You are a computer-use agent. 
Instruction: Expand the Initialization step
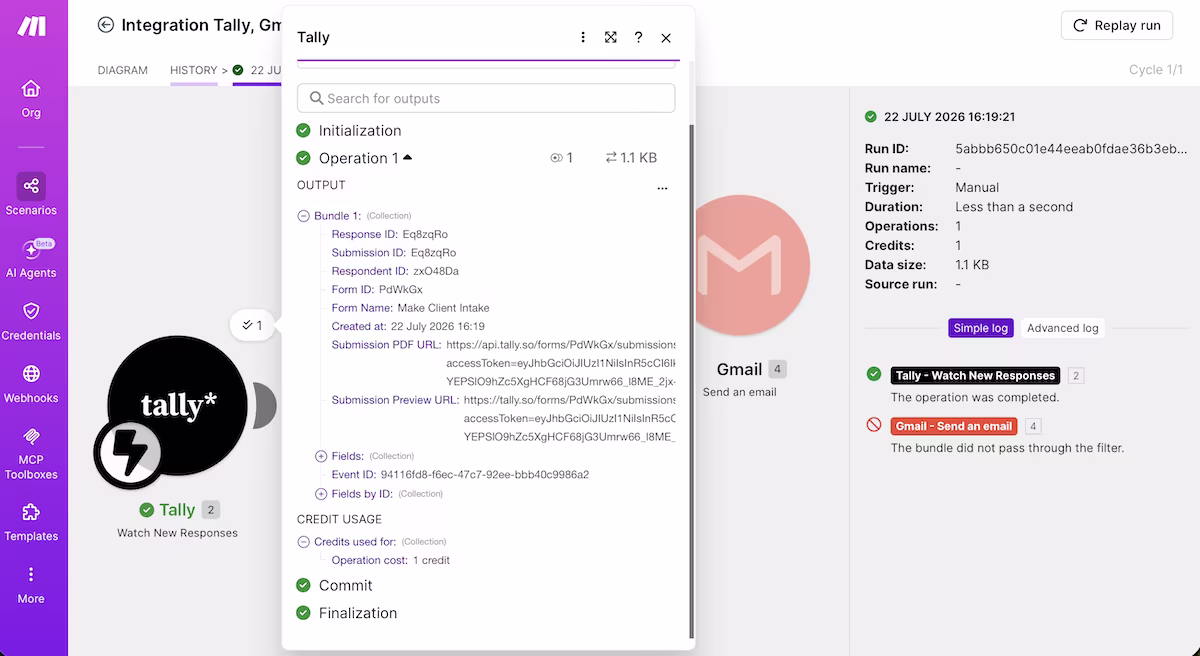pos(360,131)
